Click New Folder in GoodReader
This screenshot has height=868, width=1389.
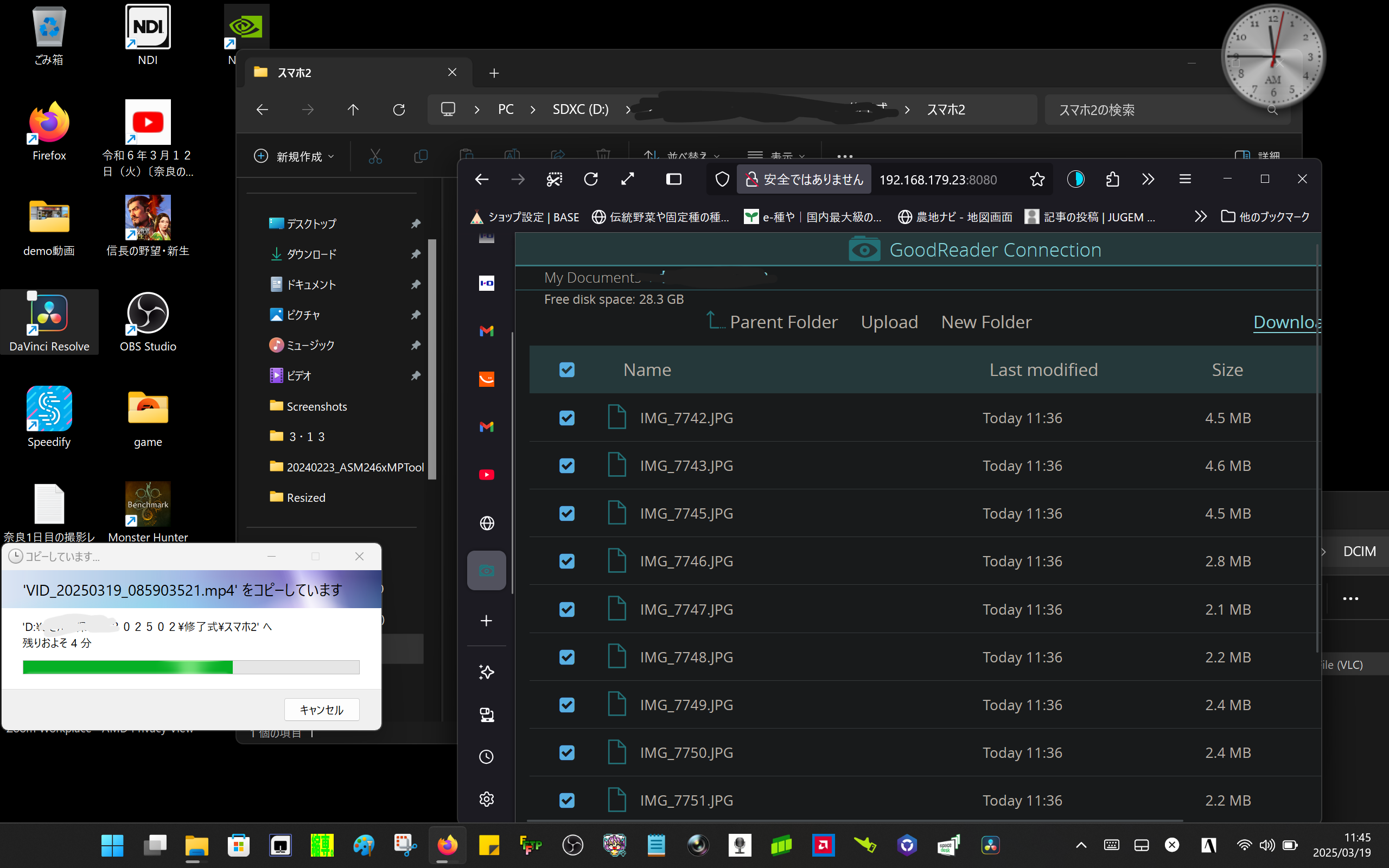986,322
